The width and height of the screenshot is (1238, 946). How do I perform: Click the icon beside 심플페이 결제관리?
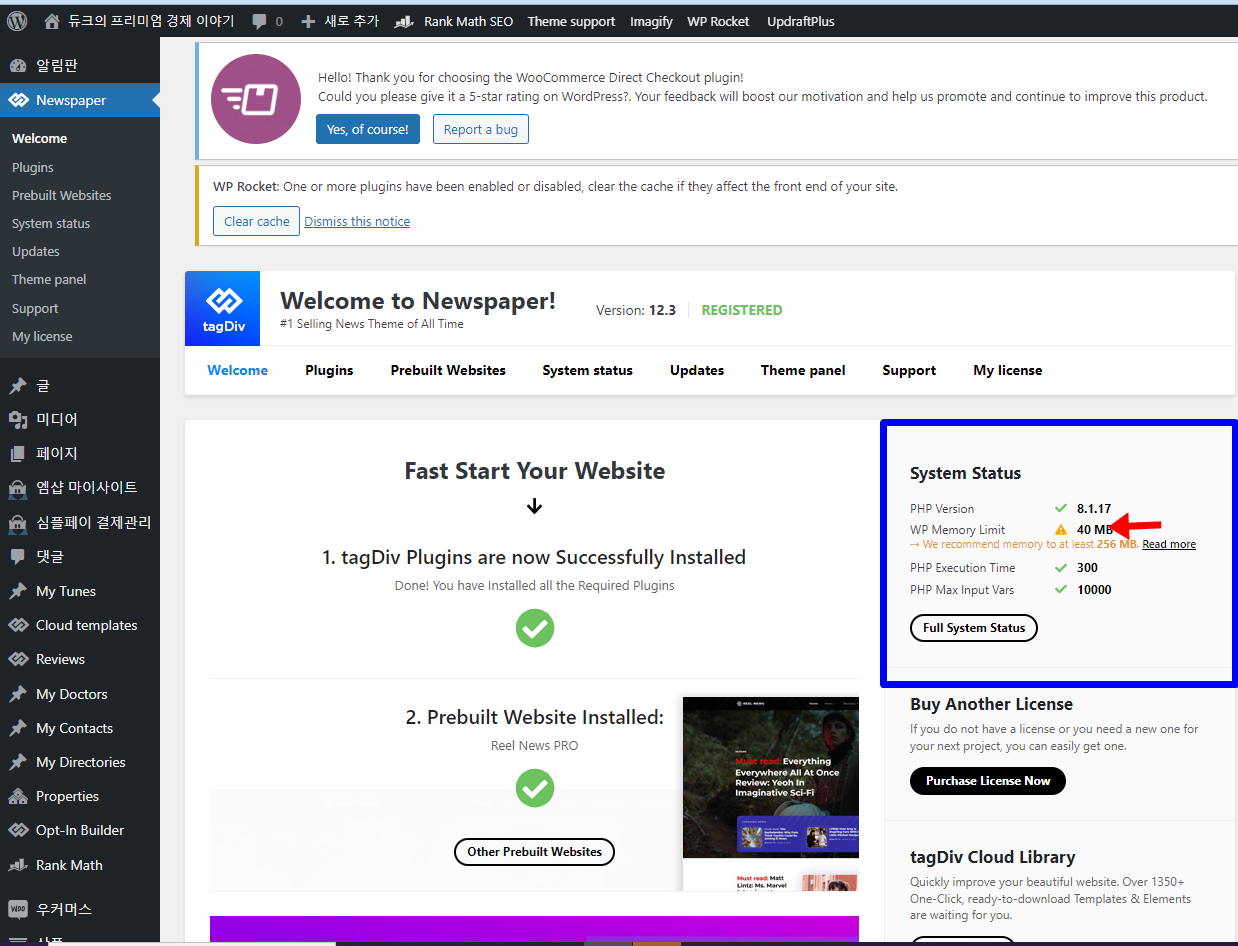coord(18,523)
